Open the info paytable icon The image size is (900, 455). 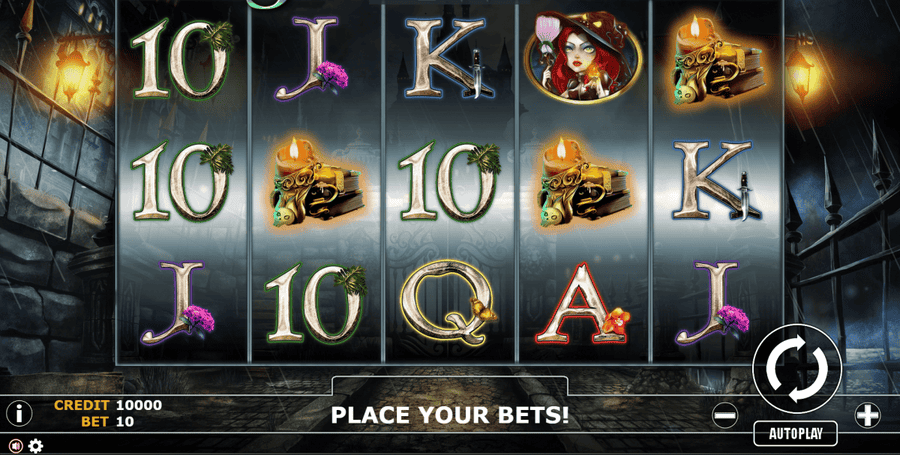tap(19, 413)
